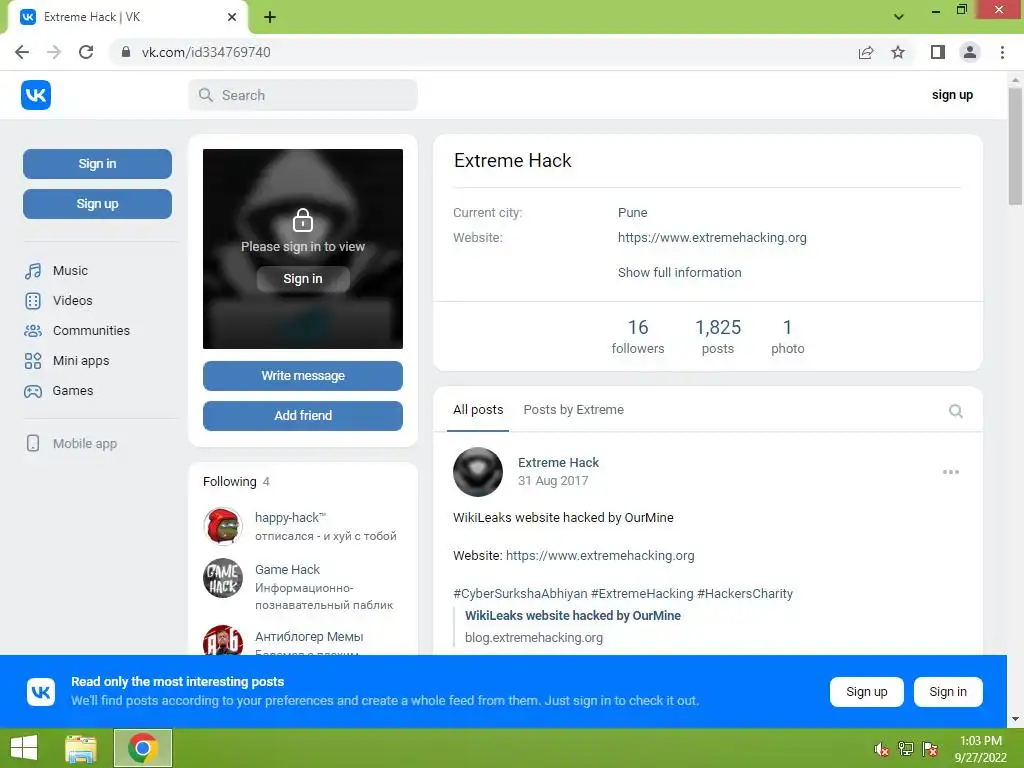Image resolution: width=1024 pixels, height=768 pixels.
Task: Click the taskbar clock showing 1:03 PM
Action: click(x=980, y=749)
